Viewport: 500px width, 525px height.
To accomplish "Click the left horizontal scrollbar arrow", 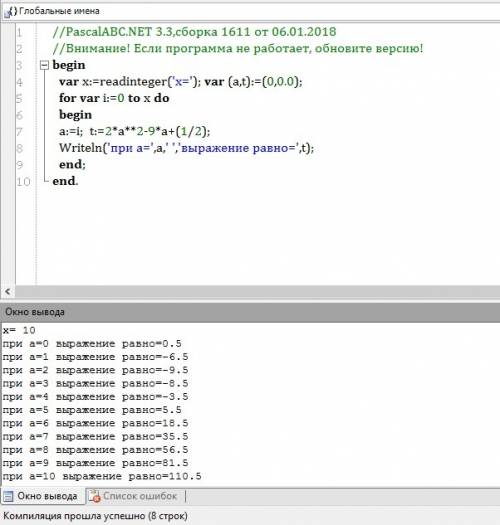I will 8,292.
